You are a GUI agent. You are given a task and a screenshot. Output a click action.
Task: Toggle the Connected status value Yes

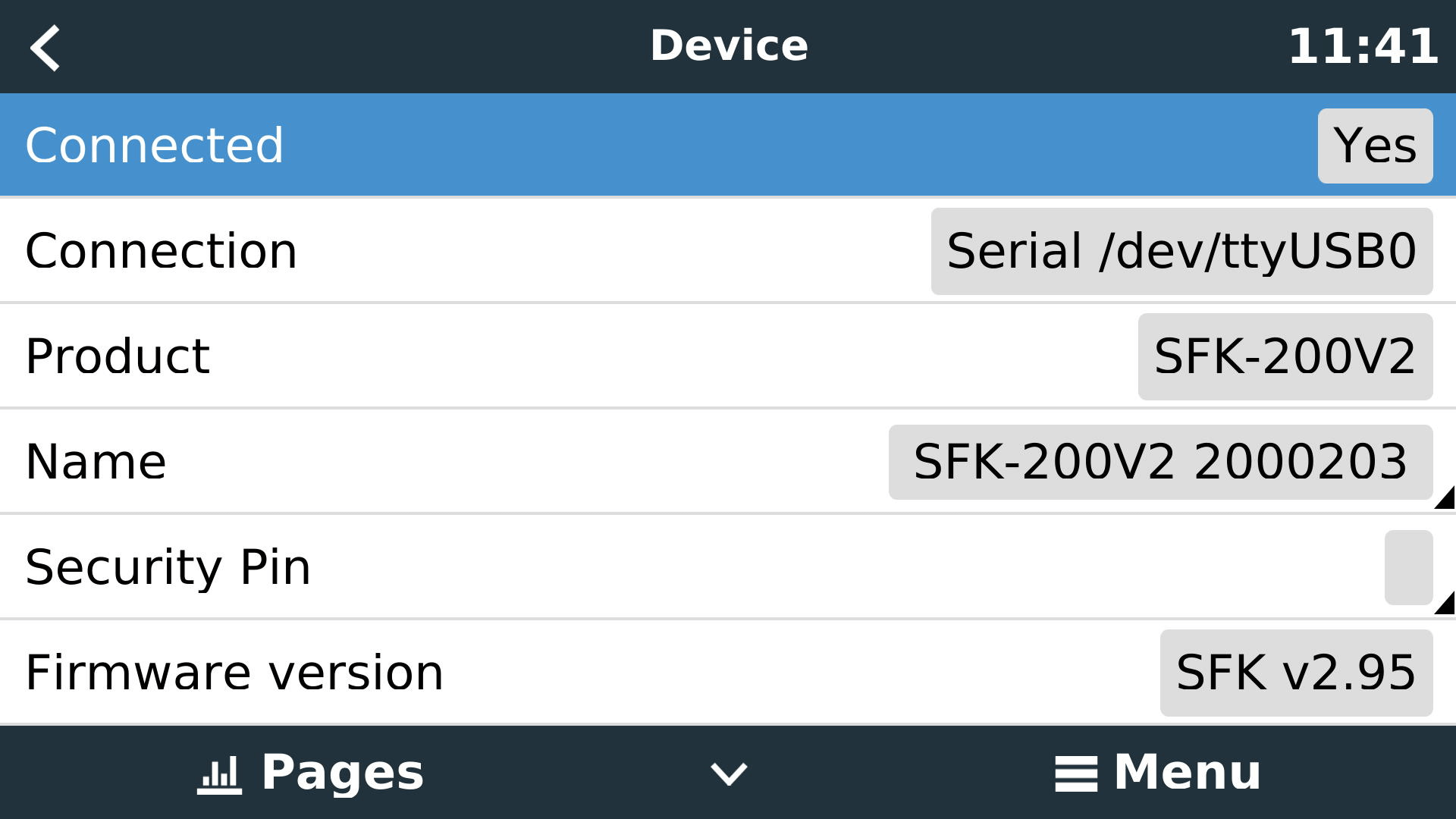point(1374,144)
